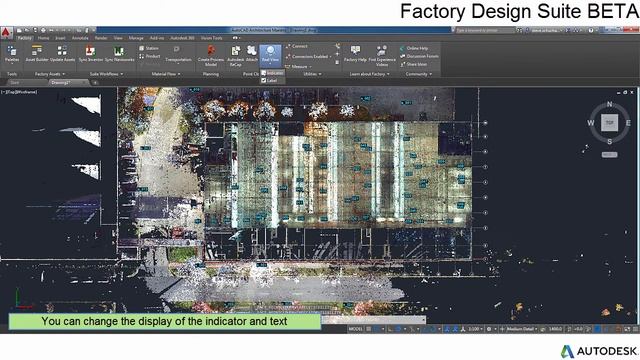Run Sync Navisworks workflow
This screenshot has width=640, height=360.
pos(120,54)
